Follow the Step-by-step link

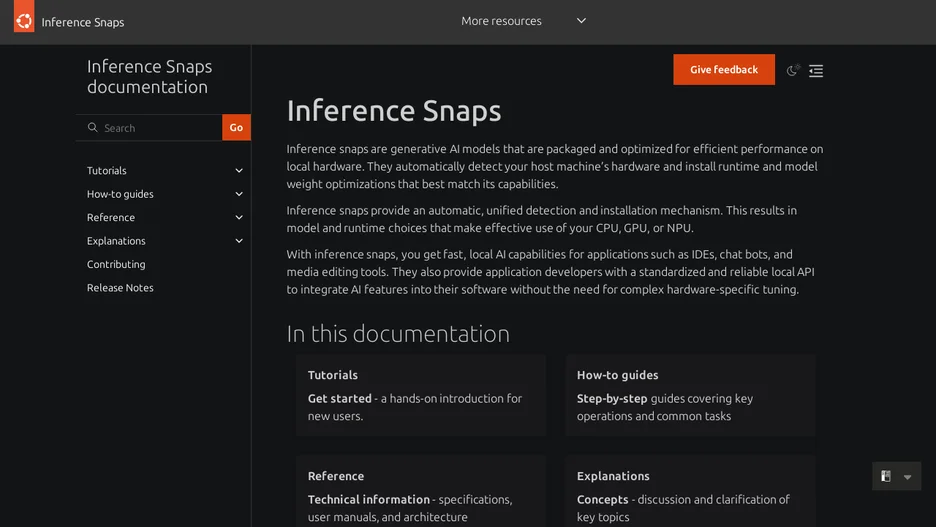[x=612, y=399]
